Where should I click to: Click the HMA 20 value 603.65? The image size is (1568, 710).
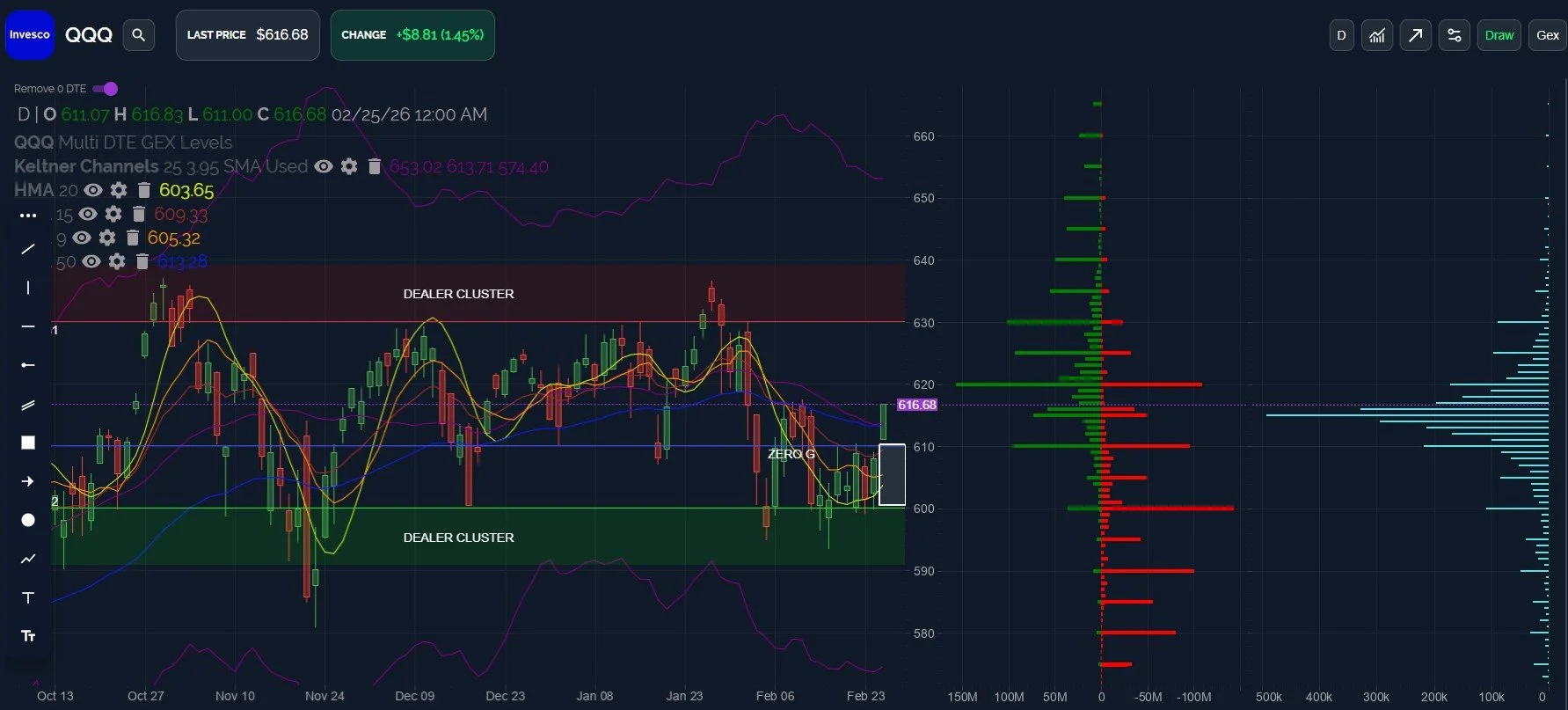[x=186, y=190]
